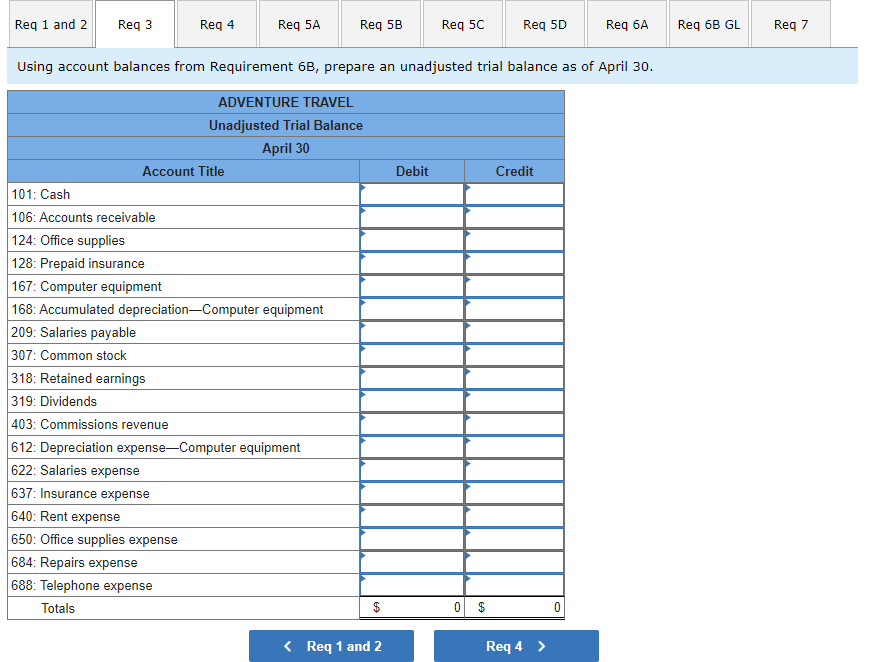The height and width of the screenshot is (662, 888).
Task: Open the Req 1 and 2 tab
Action: coord(51,24)
